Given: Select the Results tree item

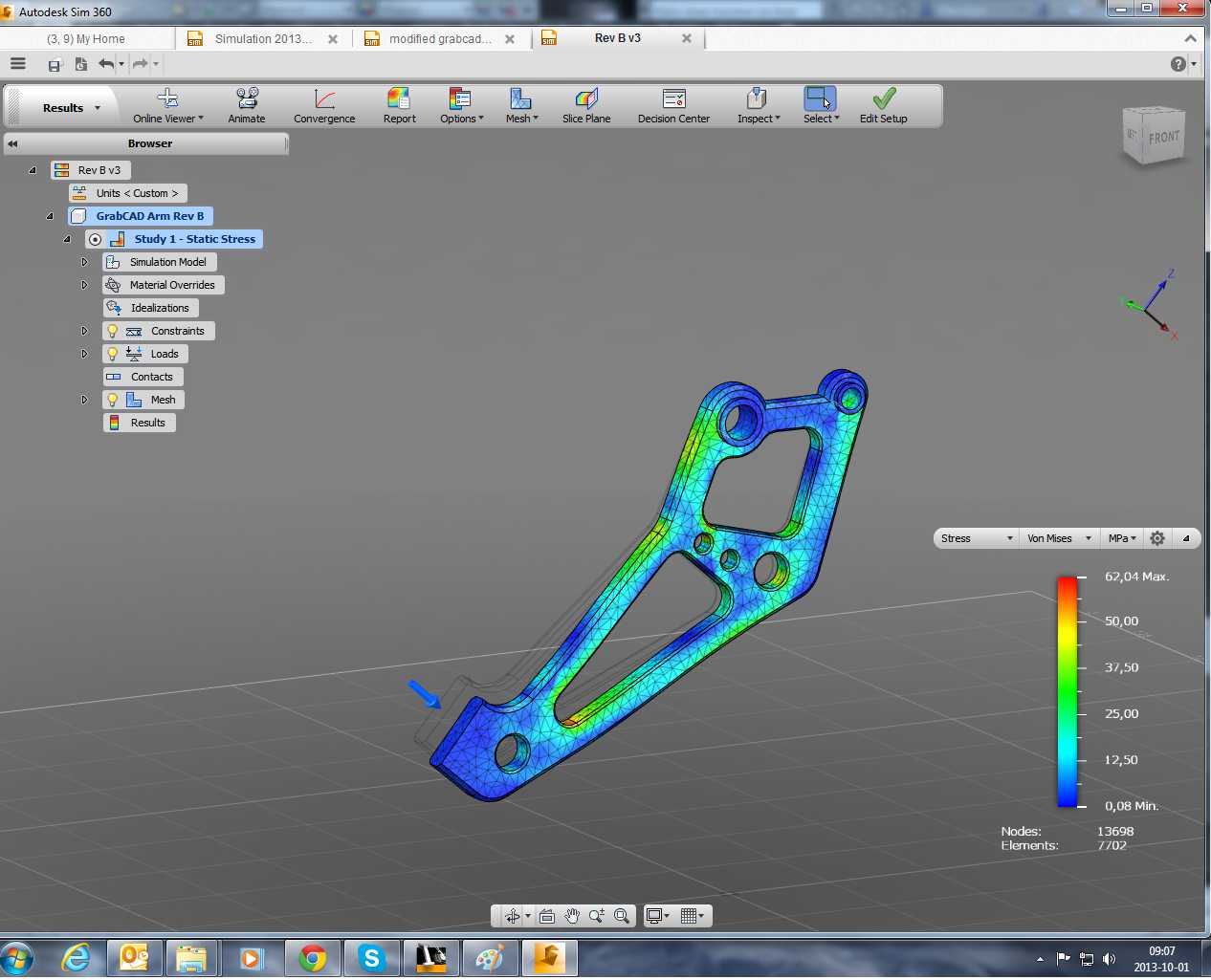Looking at the screenshot, I should 140,423.
